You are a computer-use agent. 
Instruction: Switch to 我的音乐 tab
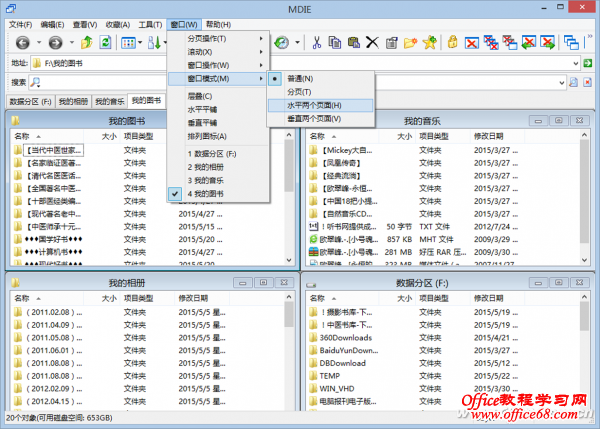pos(110,101)
